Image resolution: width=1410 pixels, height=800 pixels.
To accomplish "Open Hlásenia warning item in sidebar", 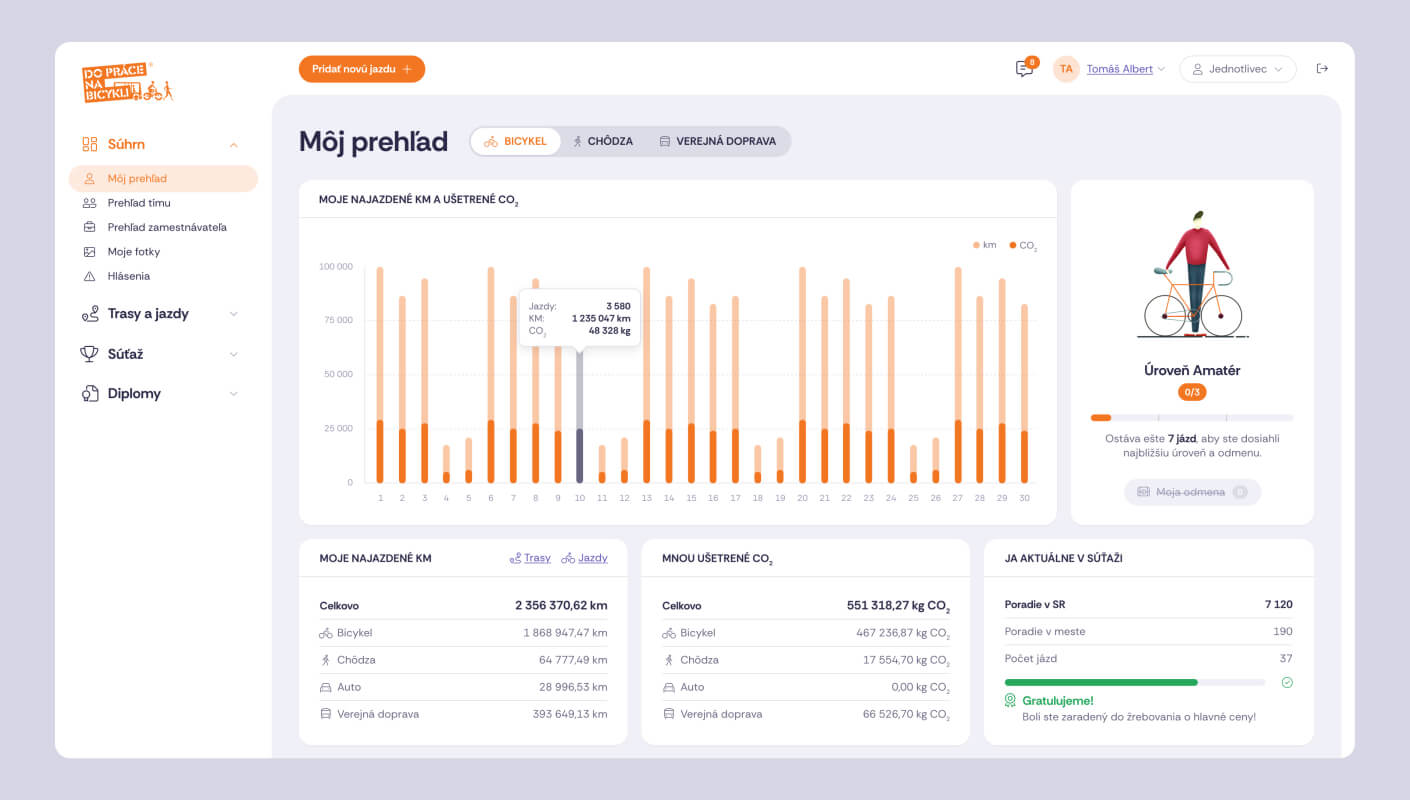I will click(128, 276).
